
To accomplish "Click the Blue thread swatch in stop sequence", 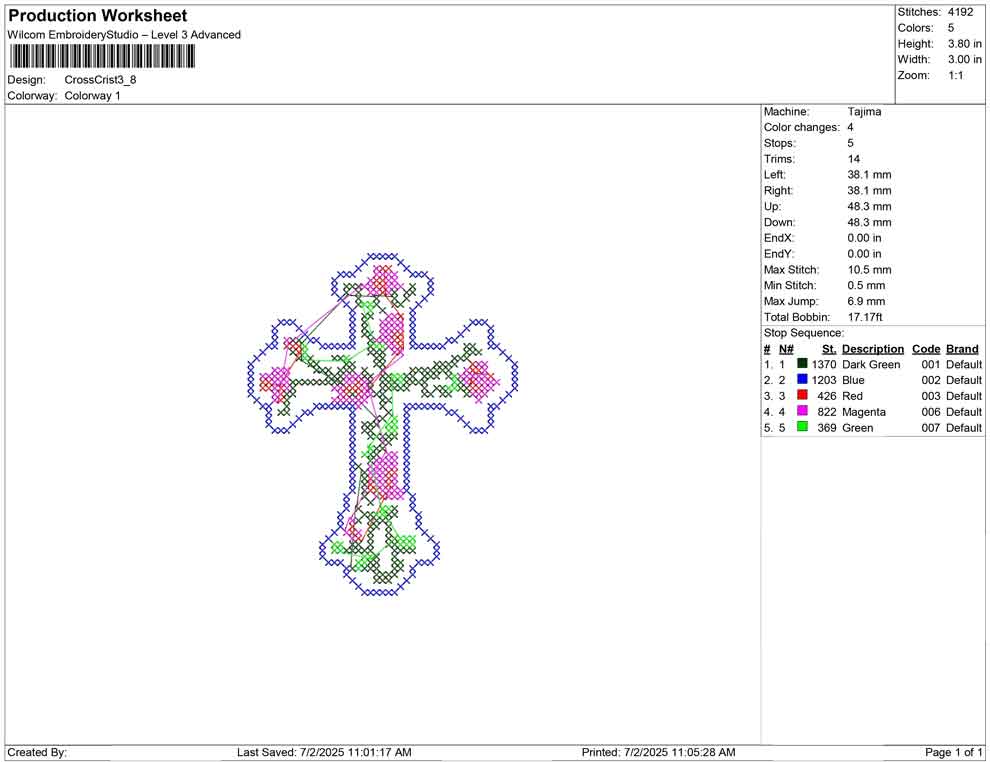I will tap(800, 380).
